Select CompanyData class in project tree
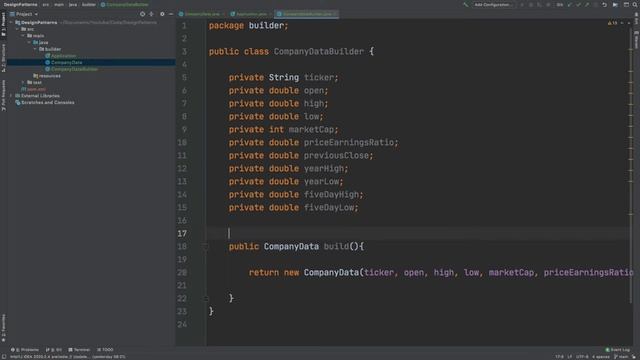Viewport: 640px width, 360px height. click(x=64, y=62)
